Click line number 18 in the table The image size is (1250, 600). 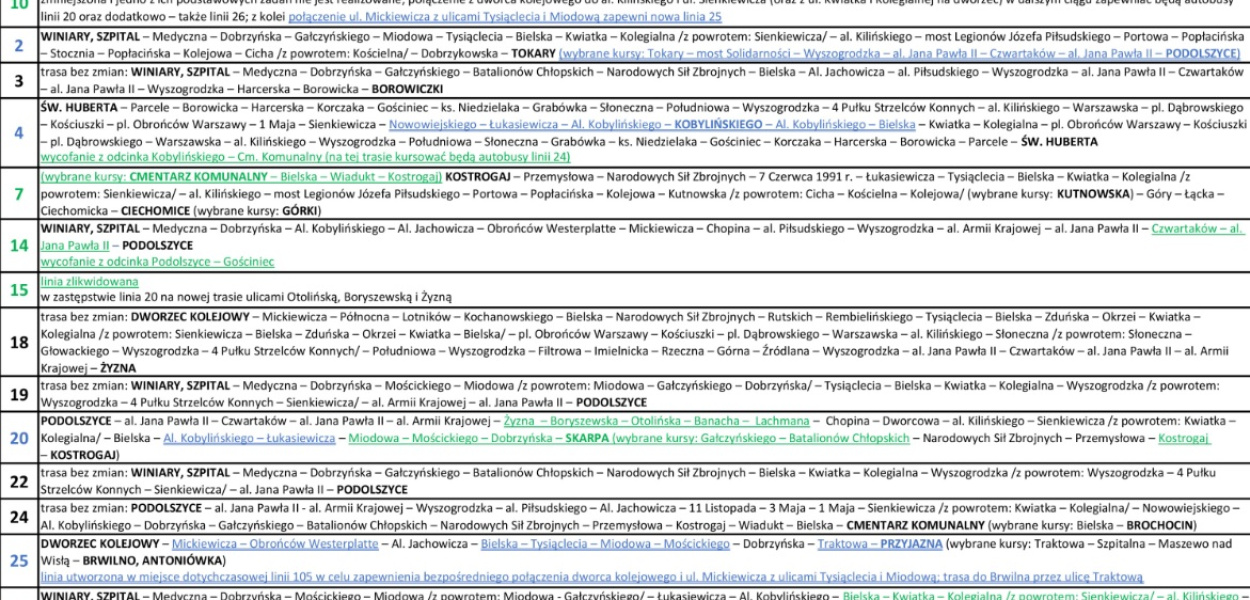click(x=19, y=342)
